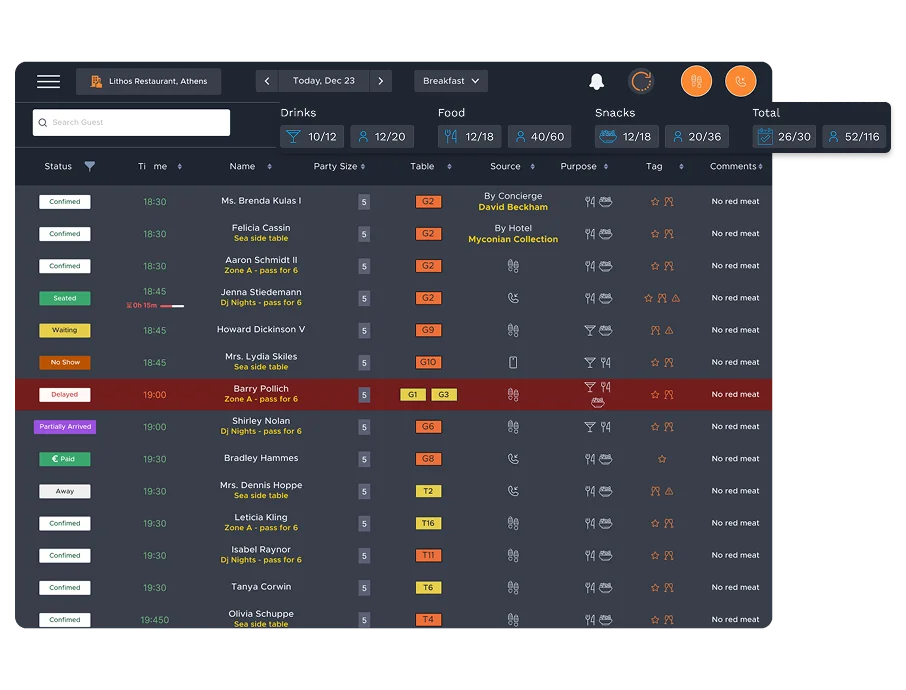Click the warning tag for Mrs. Dennis Hopple

click(669, 491)
